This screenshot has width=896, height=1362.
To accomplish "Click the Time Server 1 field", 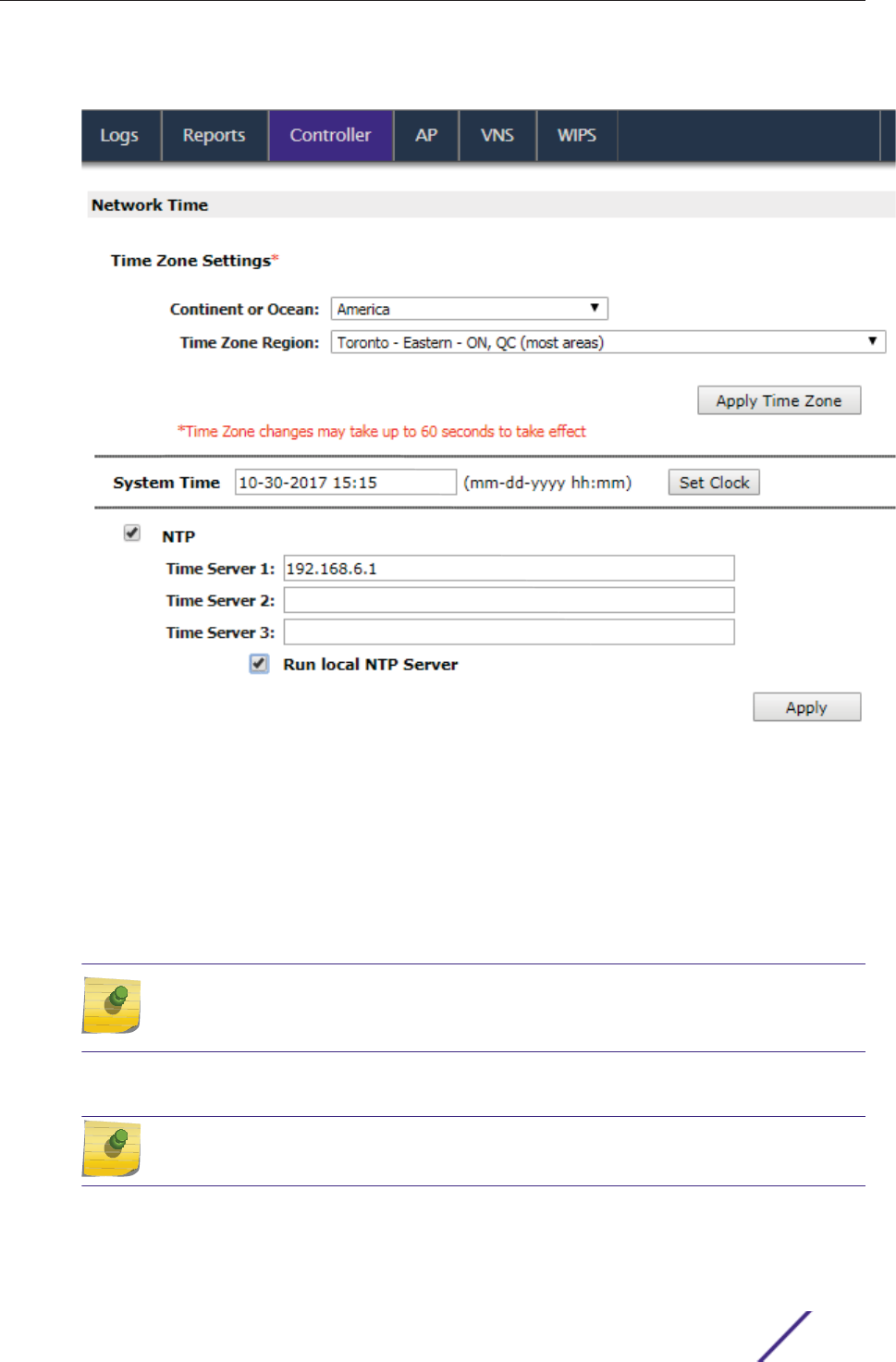I will click(509, 568).
